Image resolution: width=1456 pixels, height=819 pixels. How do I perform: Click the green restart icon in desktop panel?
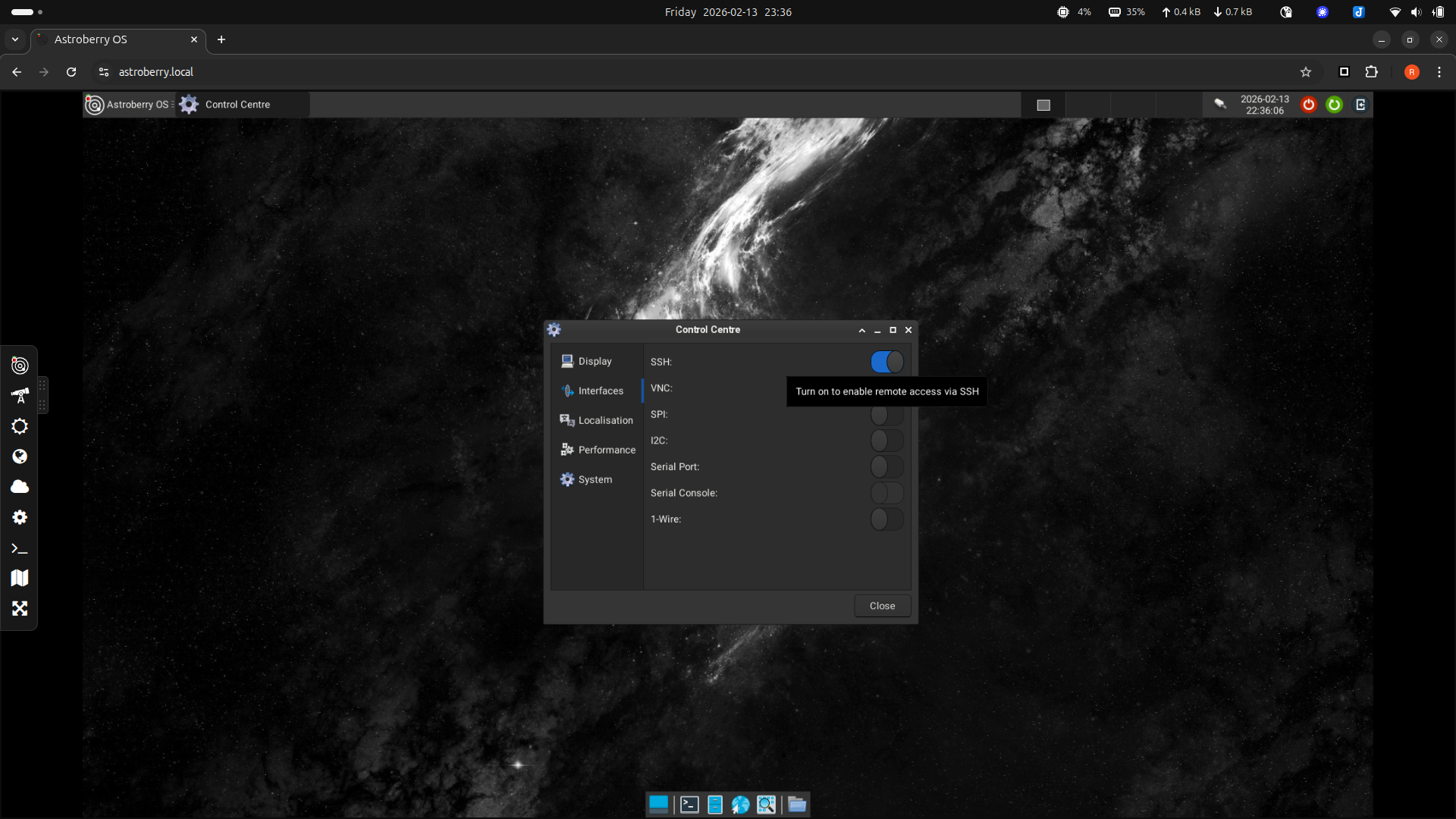(1334, 105)
